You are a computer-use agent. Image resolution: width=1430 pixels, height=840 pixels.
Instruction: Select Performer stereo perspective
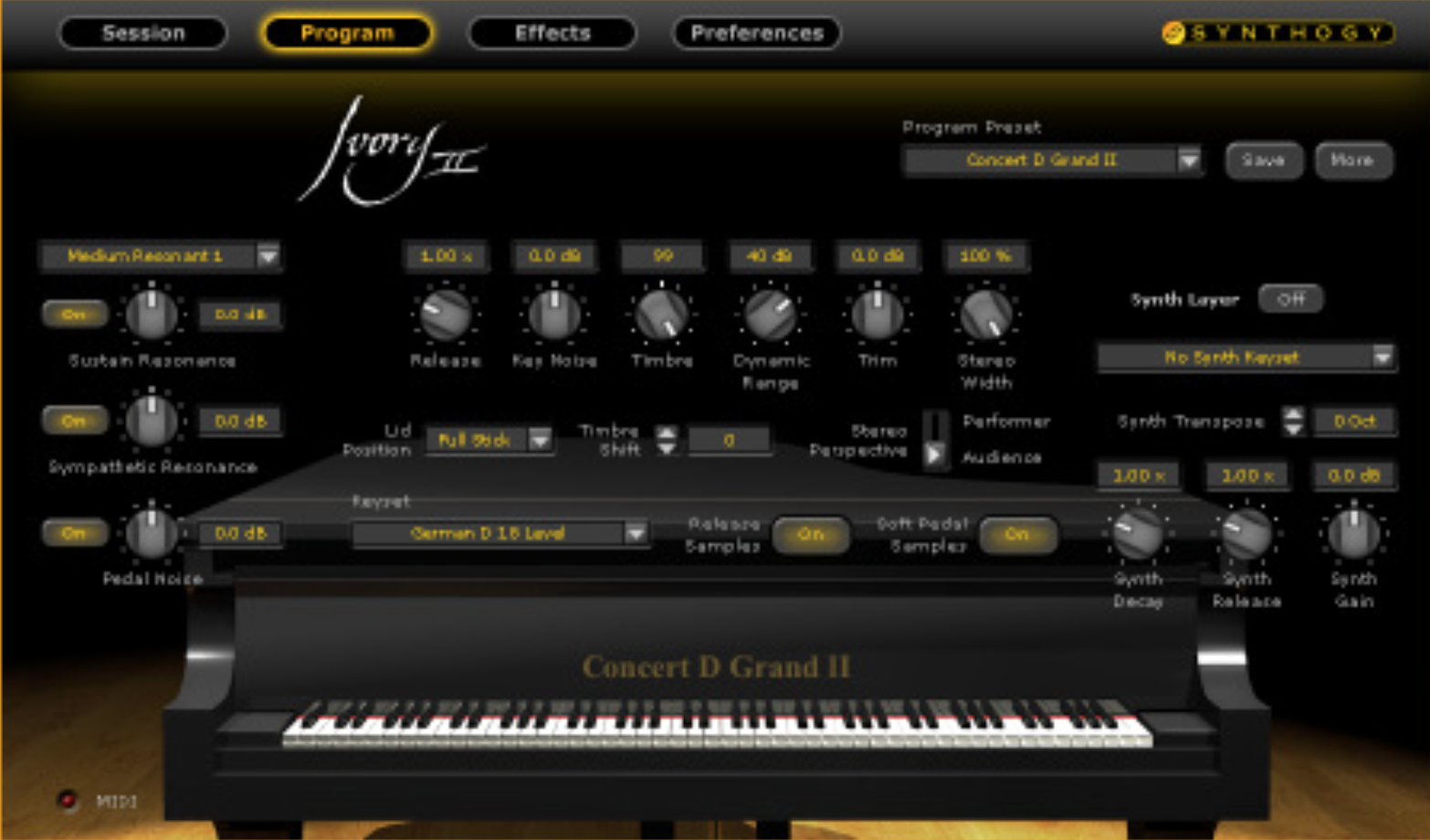(1006, 422)
